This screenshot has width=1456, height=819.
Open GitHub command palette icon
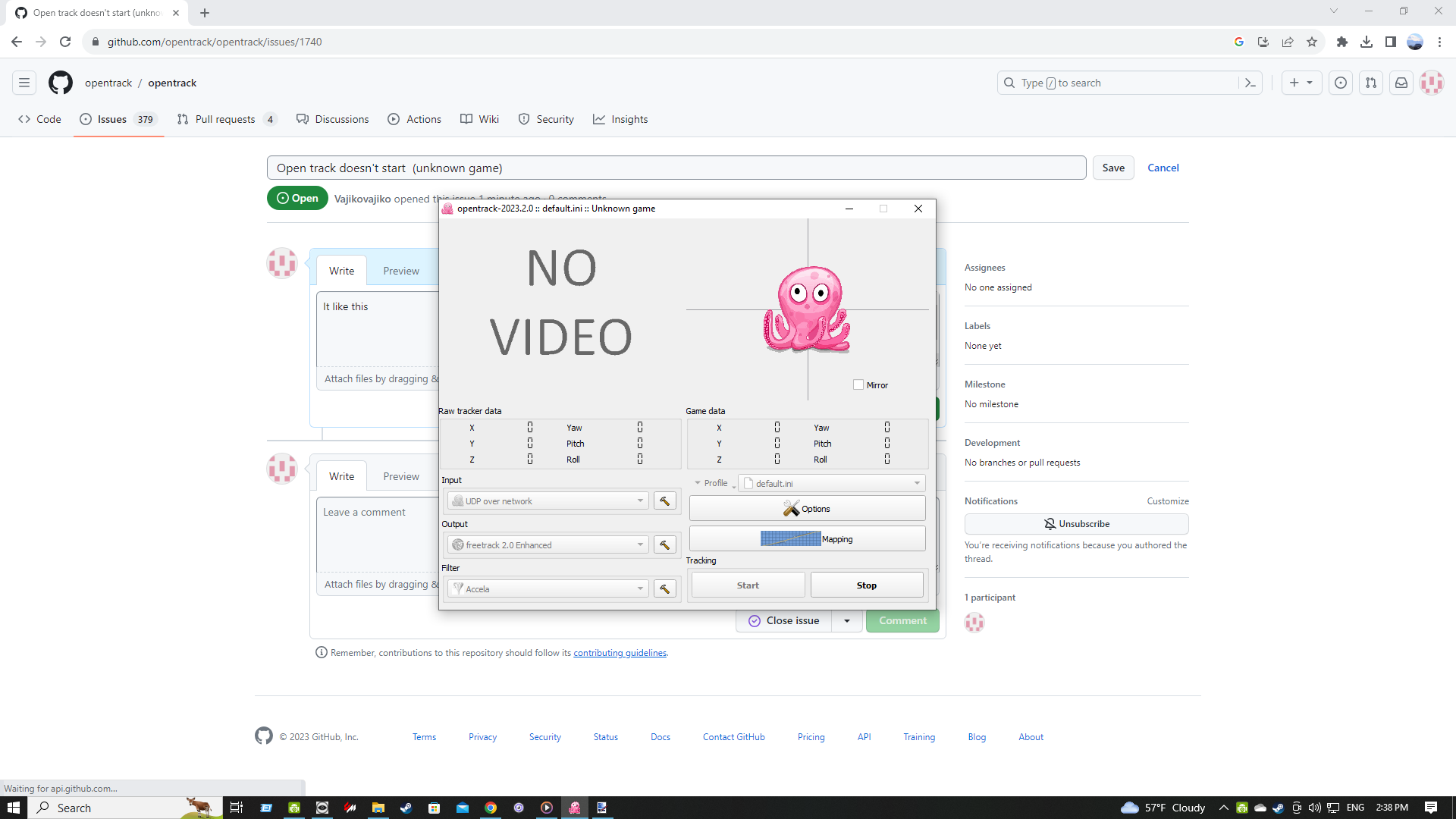(1250, 83)
